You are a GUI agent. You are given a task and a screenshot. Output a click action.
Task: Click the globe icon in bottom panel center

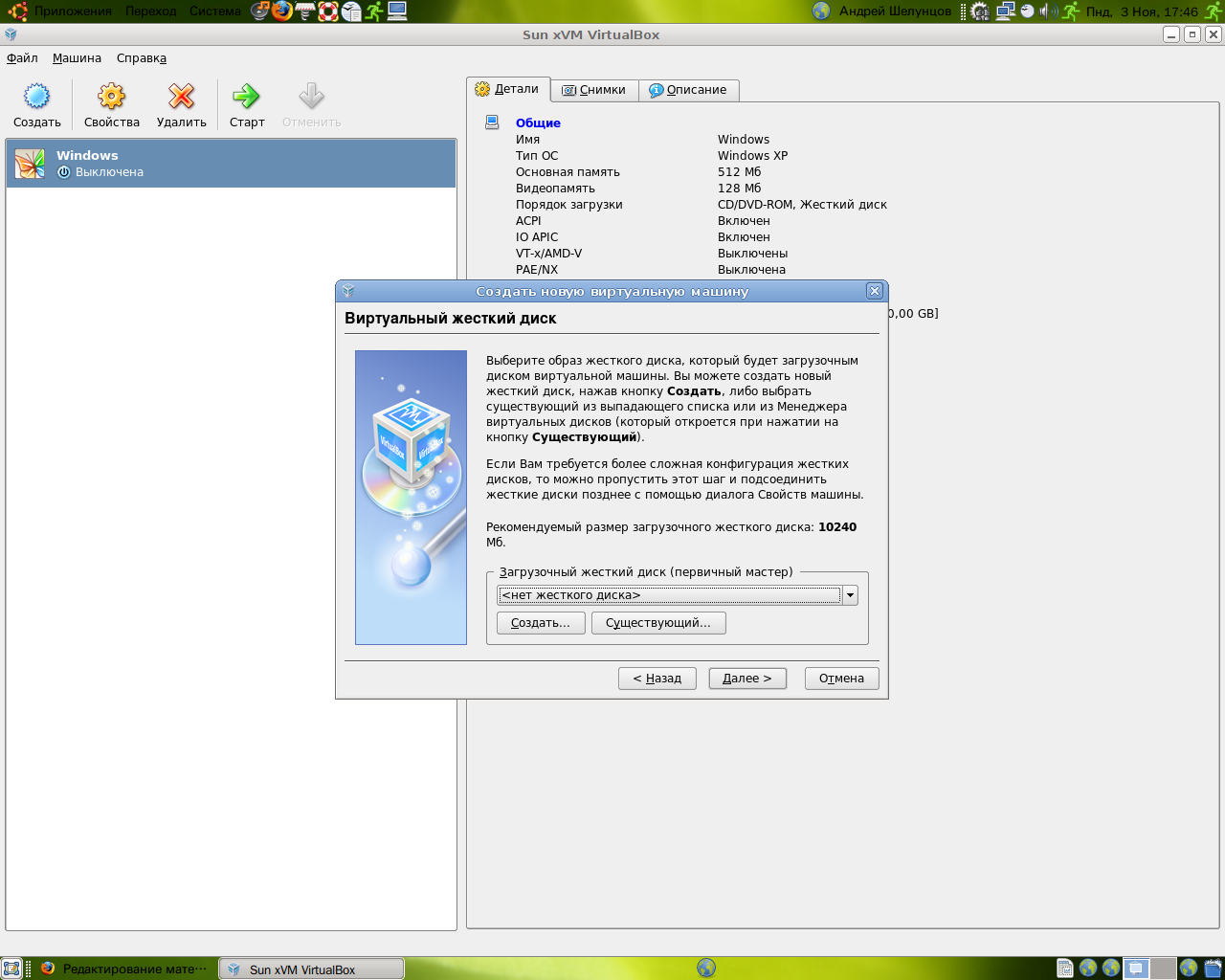(x=706, y=969)
